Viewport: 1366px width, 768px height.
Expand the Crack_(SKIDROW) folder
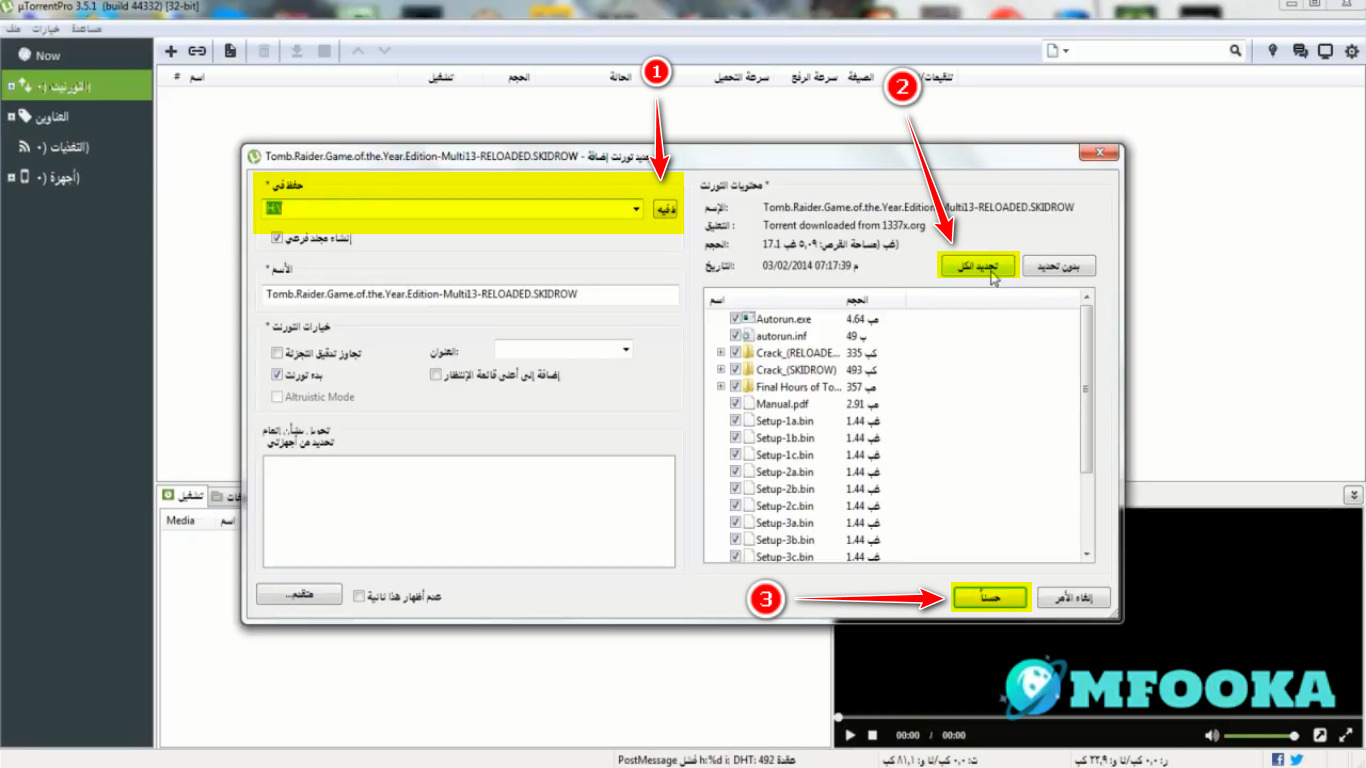[721, 370]
